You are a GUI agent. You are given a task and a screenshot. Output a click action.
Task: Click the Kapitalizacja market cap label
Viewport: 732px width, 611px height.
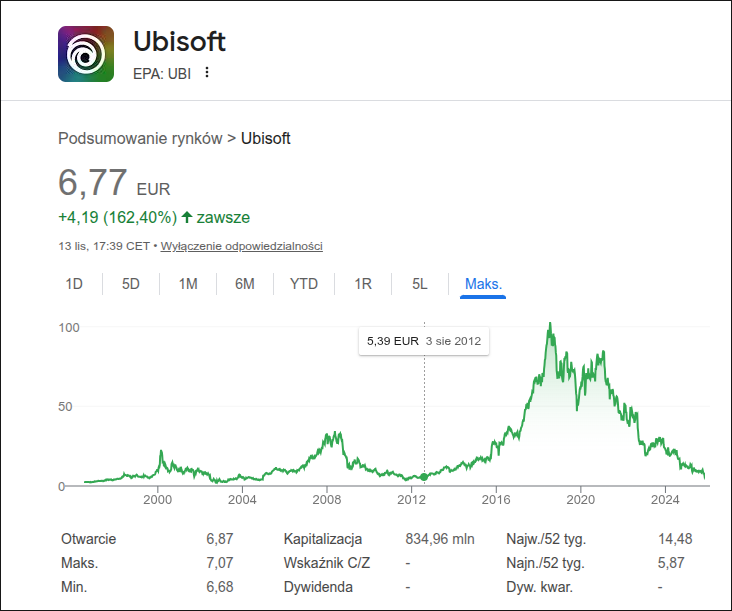(322, 539)
